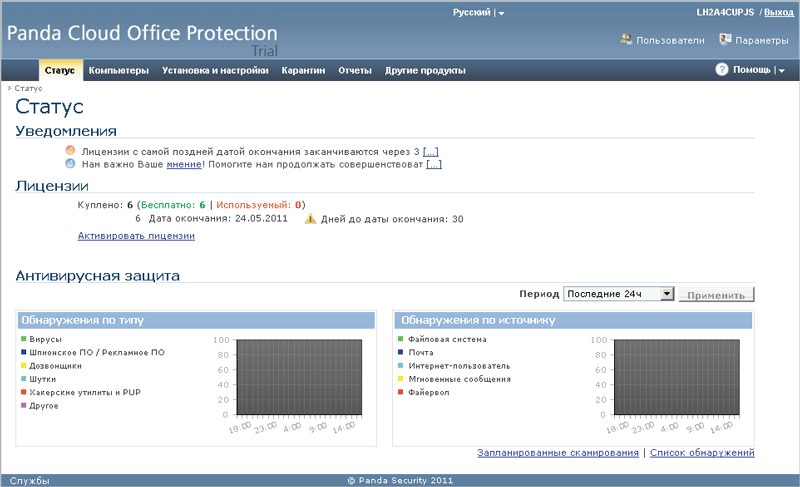Switch to the Статус tab
Viewport: 800px width, 487px height.
coord(60,70)
